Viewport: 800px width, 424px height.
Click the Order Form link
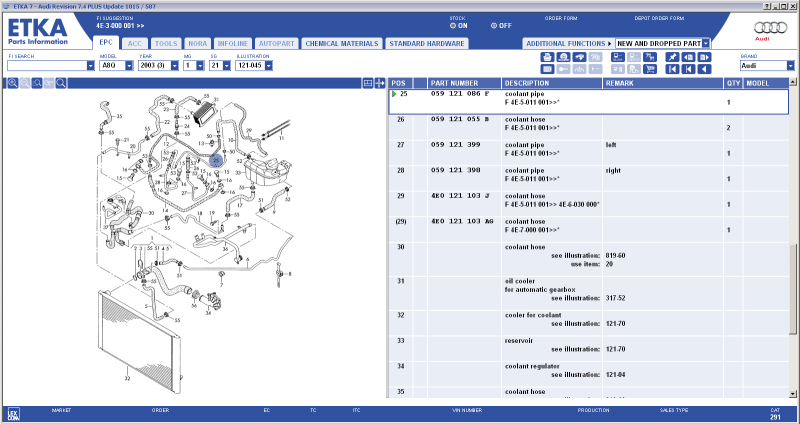pos(561,18)
